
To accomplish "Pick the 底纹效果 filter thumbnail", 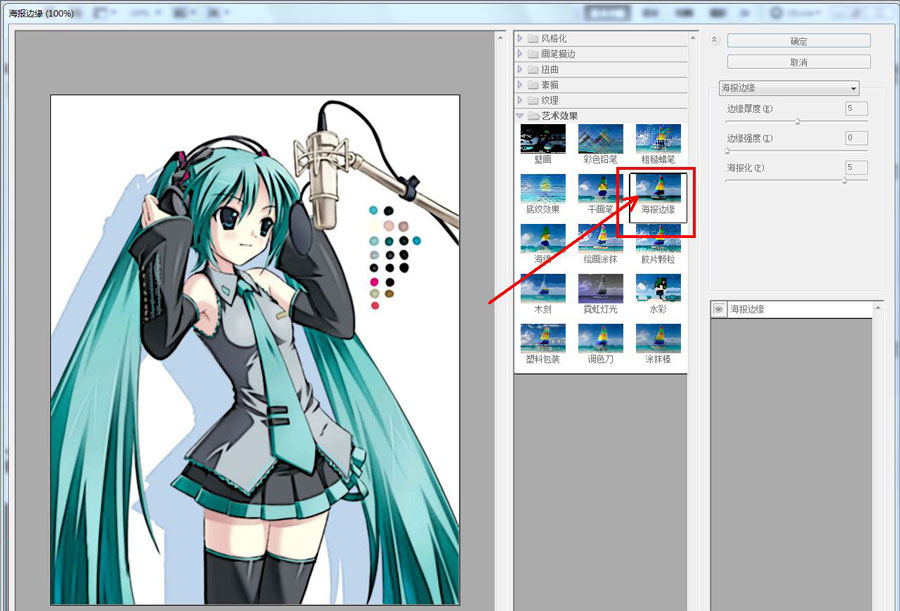I will [x=543, y=189].
